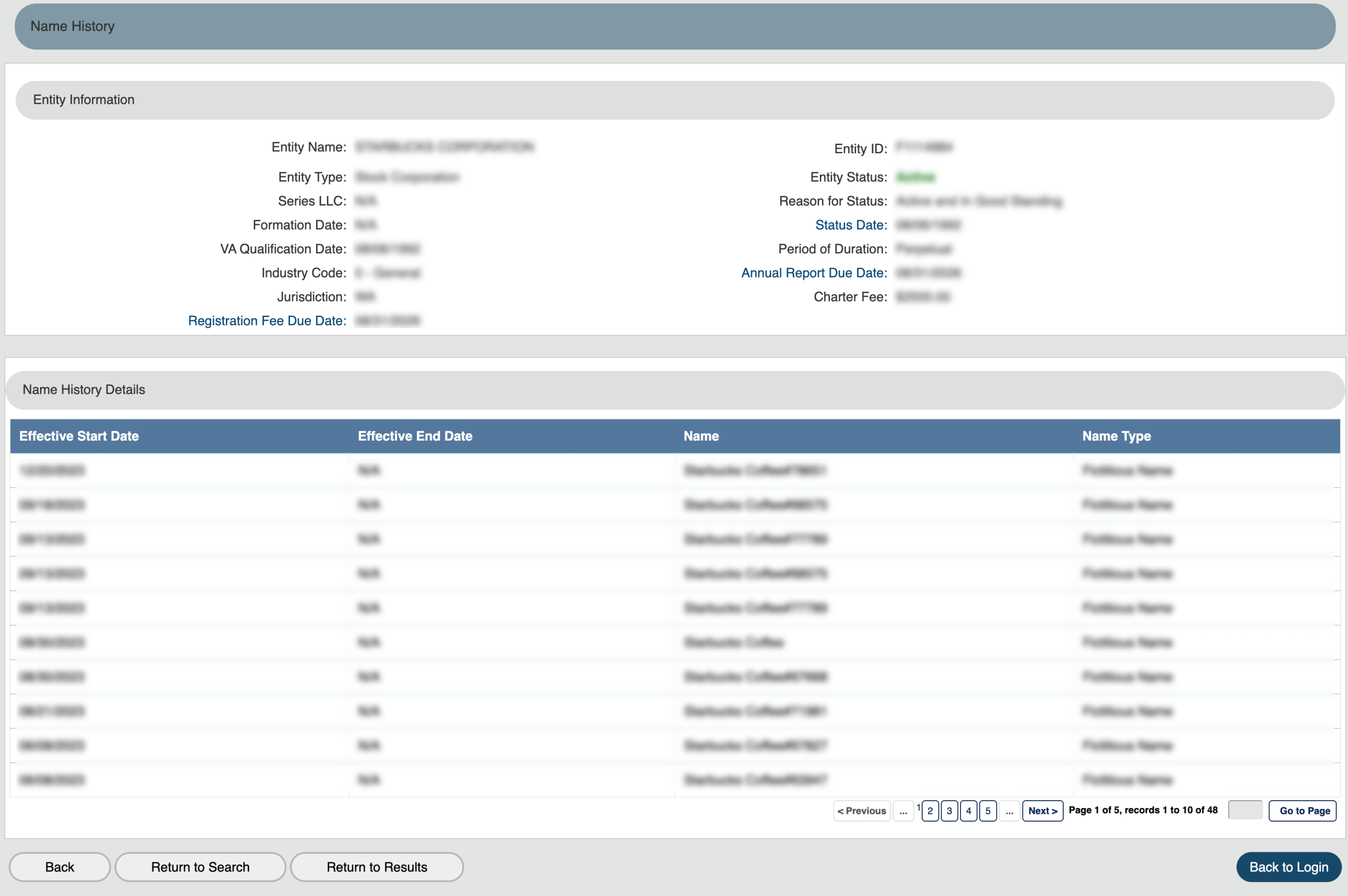Select the 'Industry Code:' label
This screenshot has width=1348, height=896.
point(304,273)
